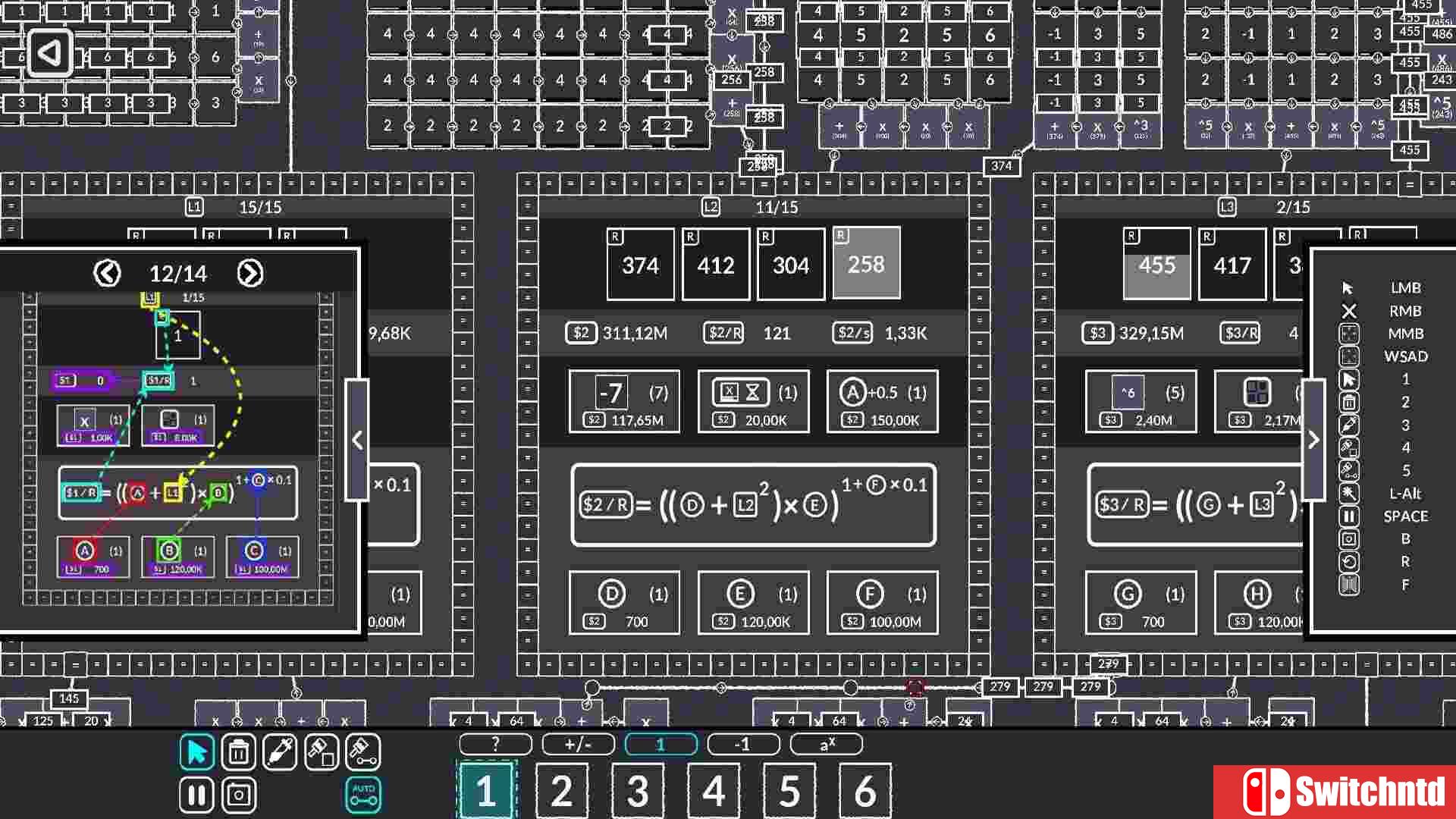Click the reset icon beside R
The image size is (1456, 819).
click(1348, 562)
